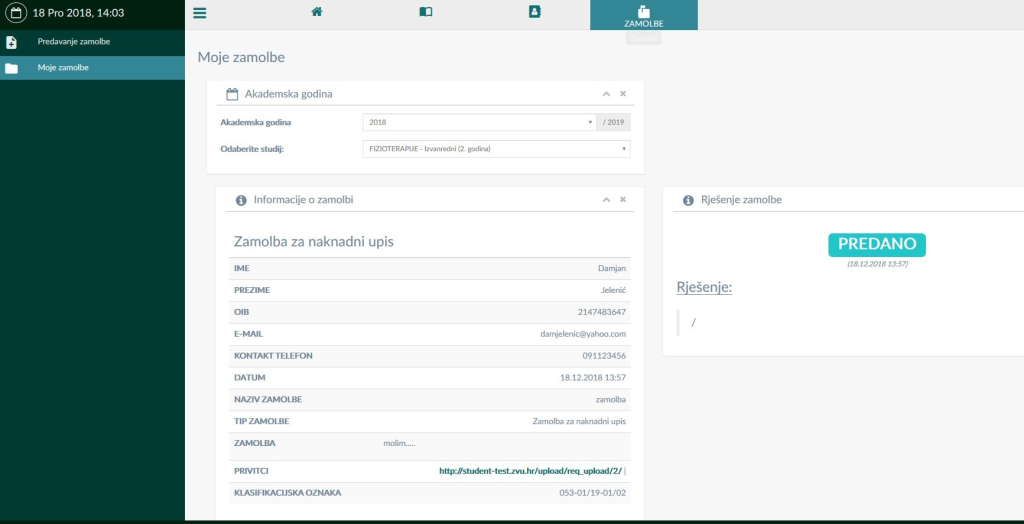Expand the Odaberite studij dropdown
Viewport: 1024px width, 524px height.
coord(496,149)
